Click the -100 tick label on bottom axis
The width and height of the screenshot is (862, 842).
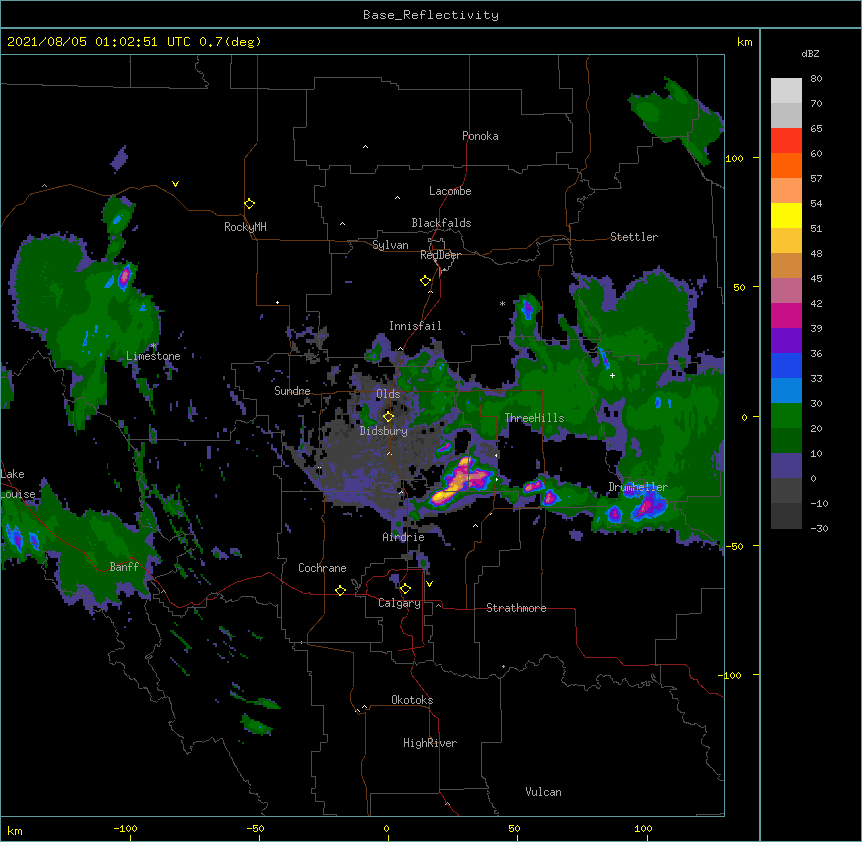125,828
